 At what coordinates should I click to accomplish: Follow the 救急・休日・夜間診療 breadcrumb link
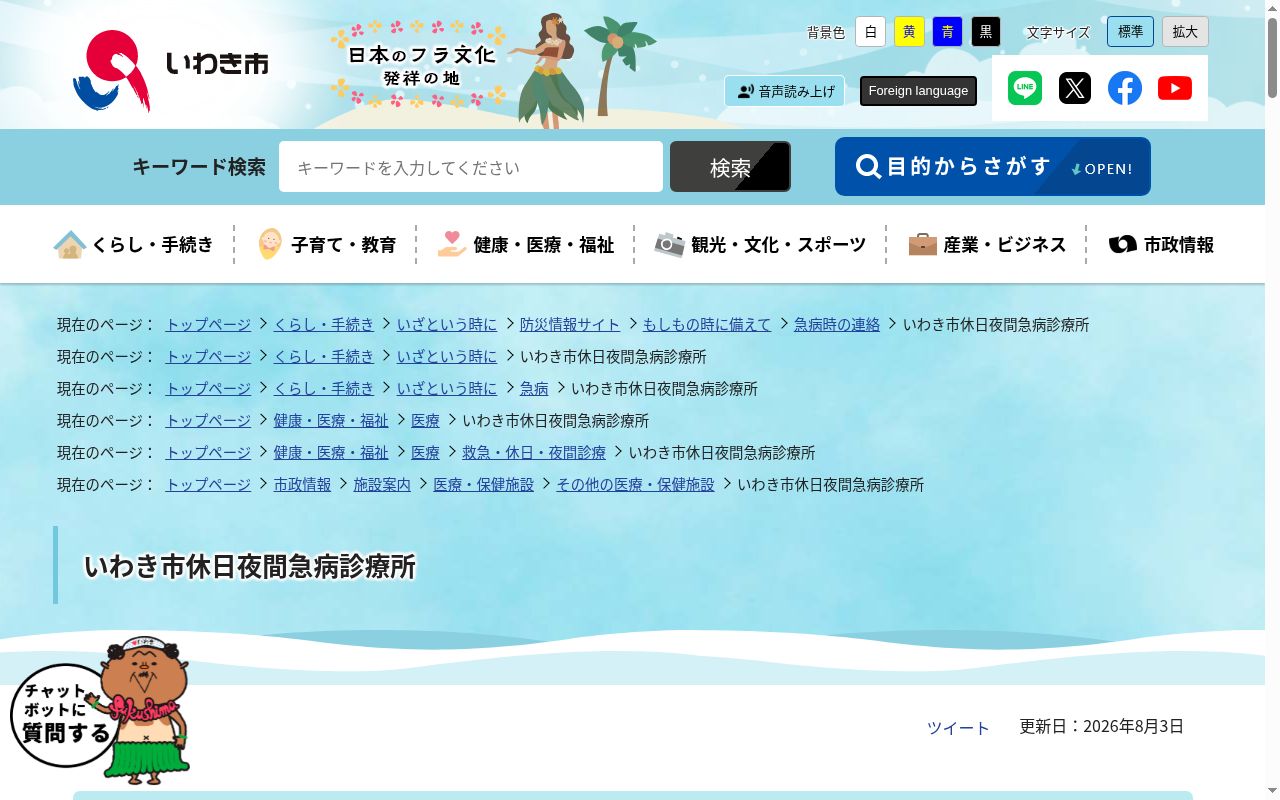(534, 452)
